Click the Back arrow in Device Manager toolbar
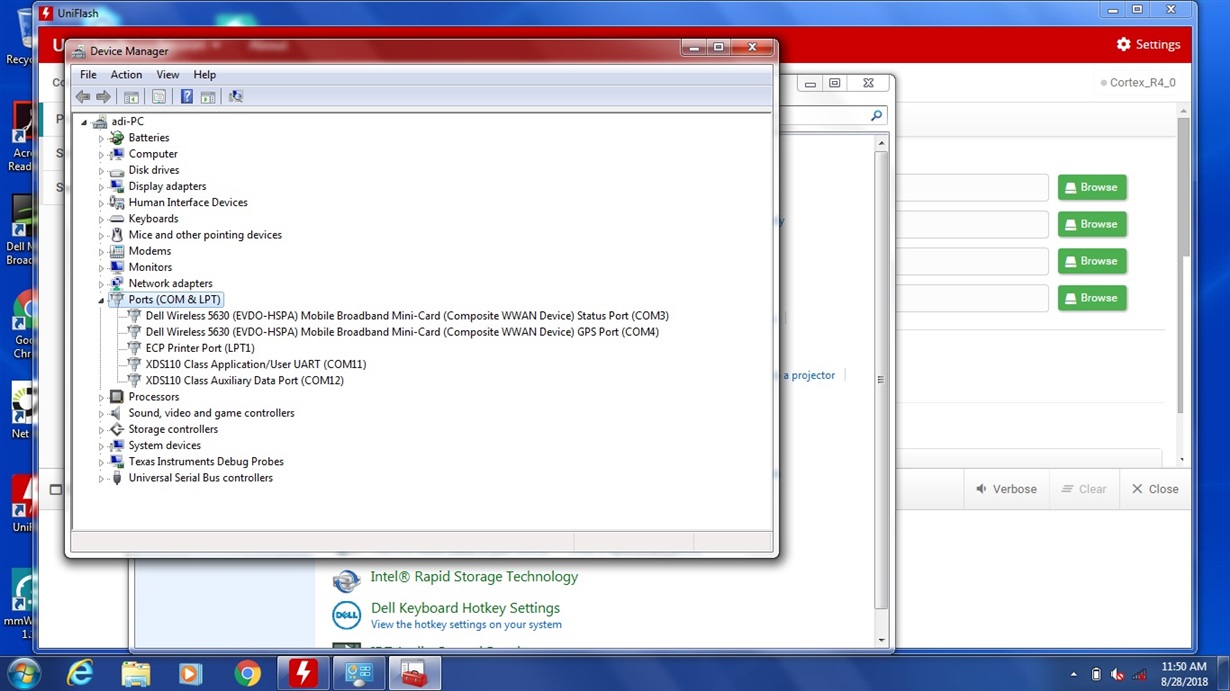Image resolution: width=1230 pixels, height=691 pixels. coord(83,97)
